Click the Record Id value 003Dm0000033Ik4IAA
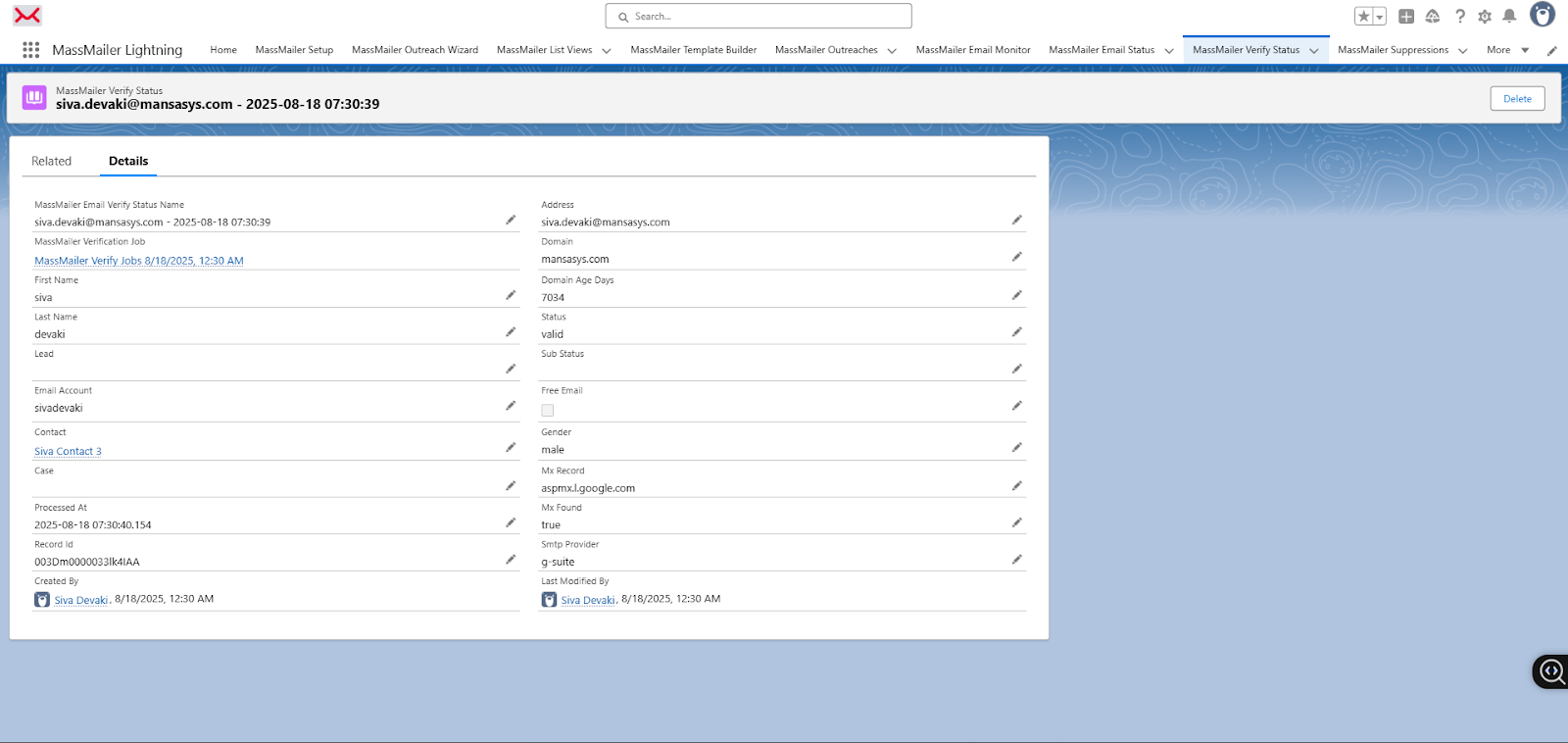This screenshot has height=743, width=1568. tap(87, 563)
